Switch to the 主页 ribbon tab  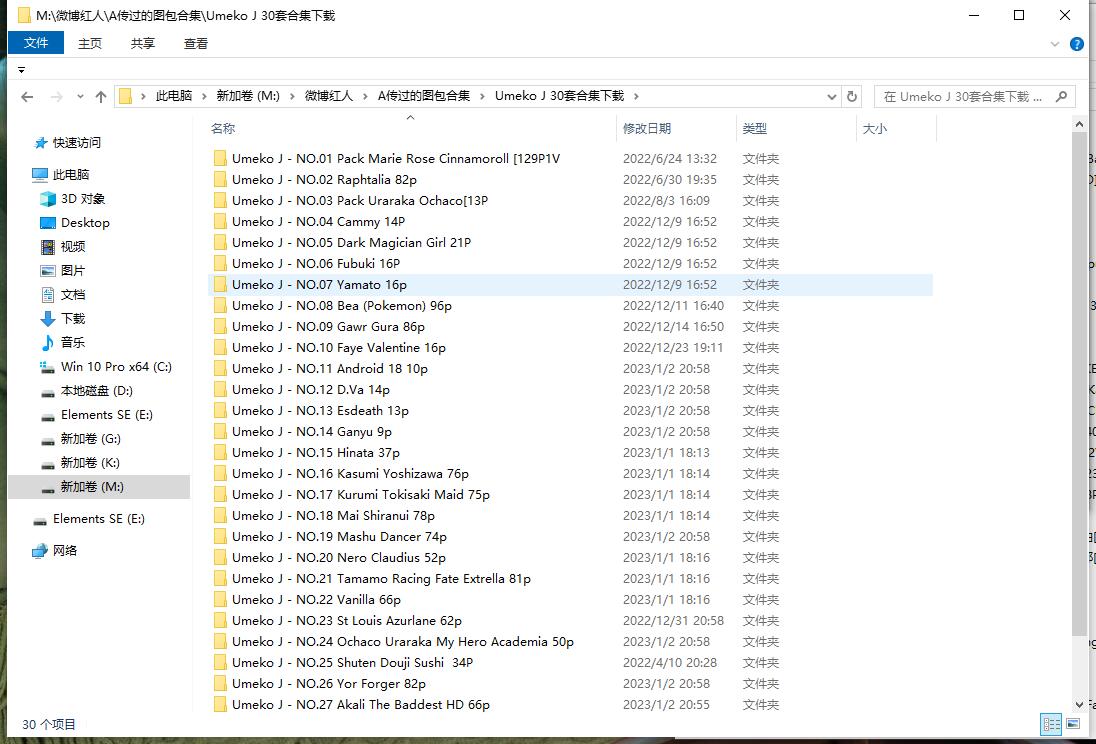(x=89, y=43)
